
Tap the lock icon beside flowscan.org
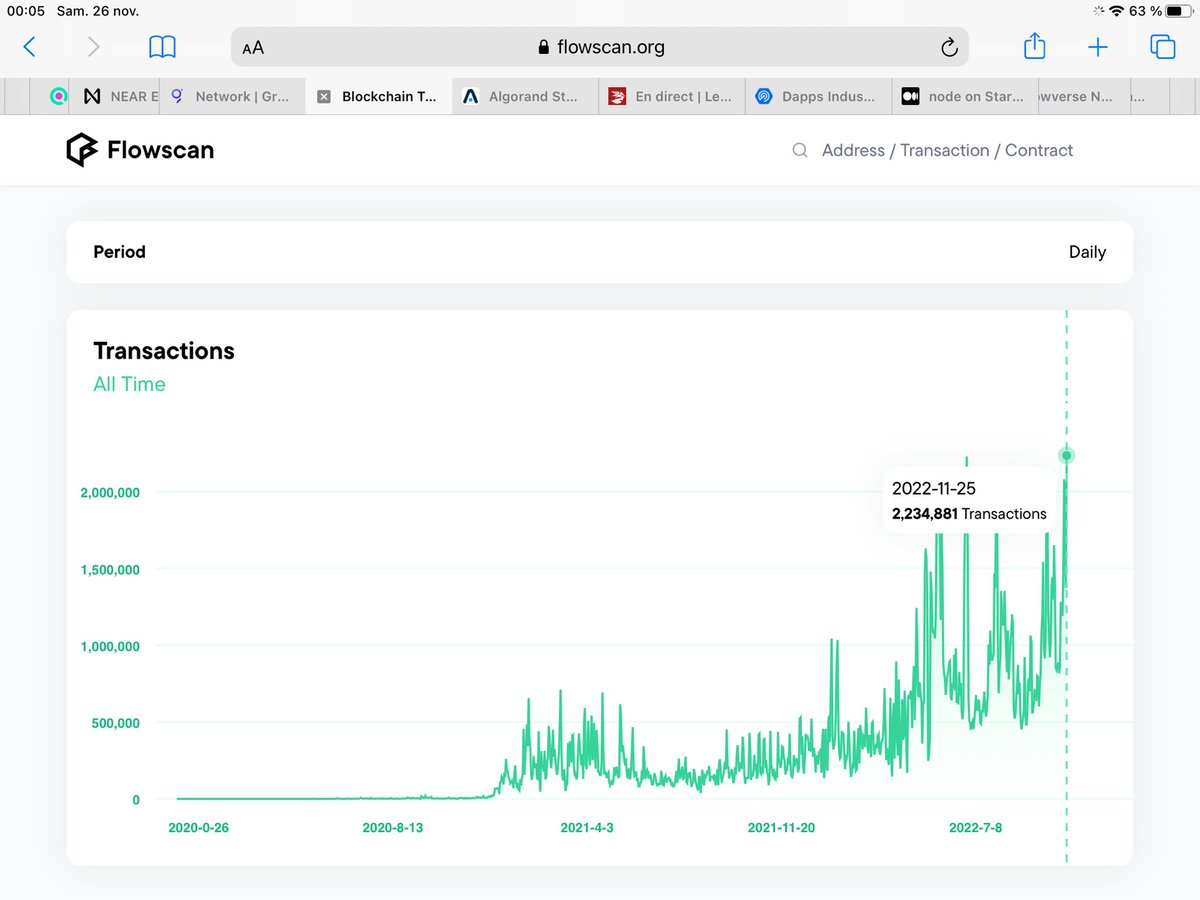(x=544, y=47)
